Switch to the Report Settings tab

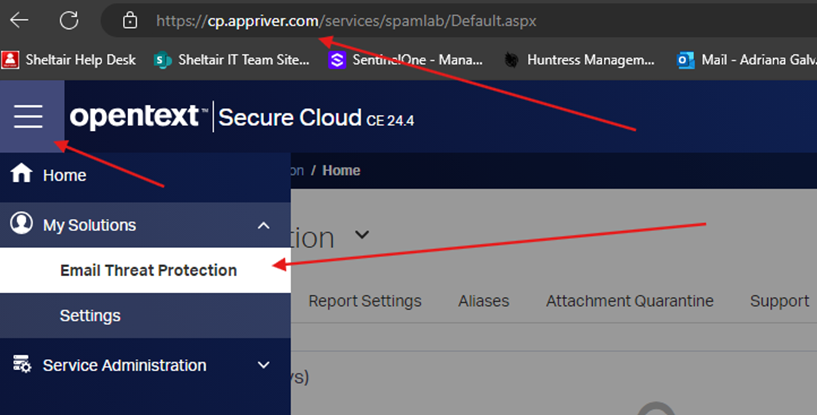point(365,301)
